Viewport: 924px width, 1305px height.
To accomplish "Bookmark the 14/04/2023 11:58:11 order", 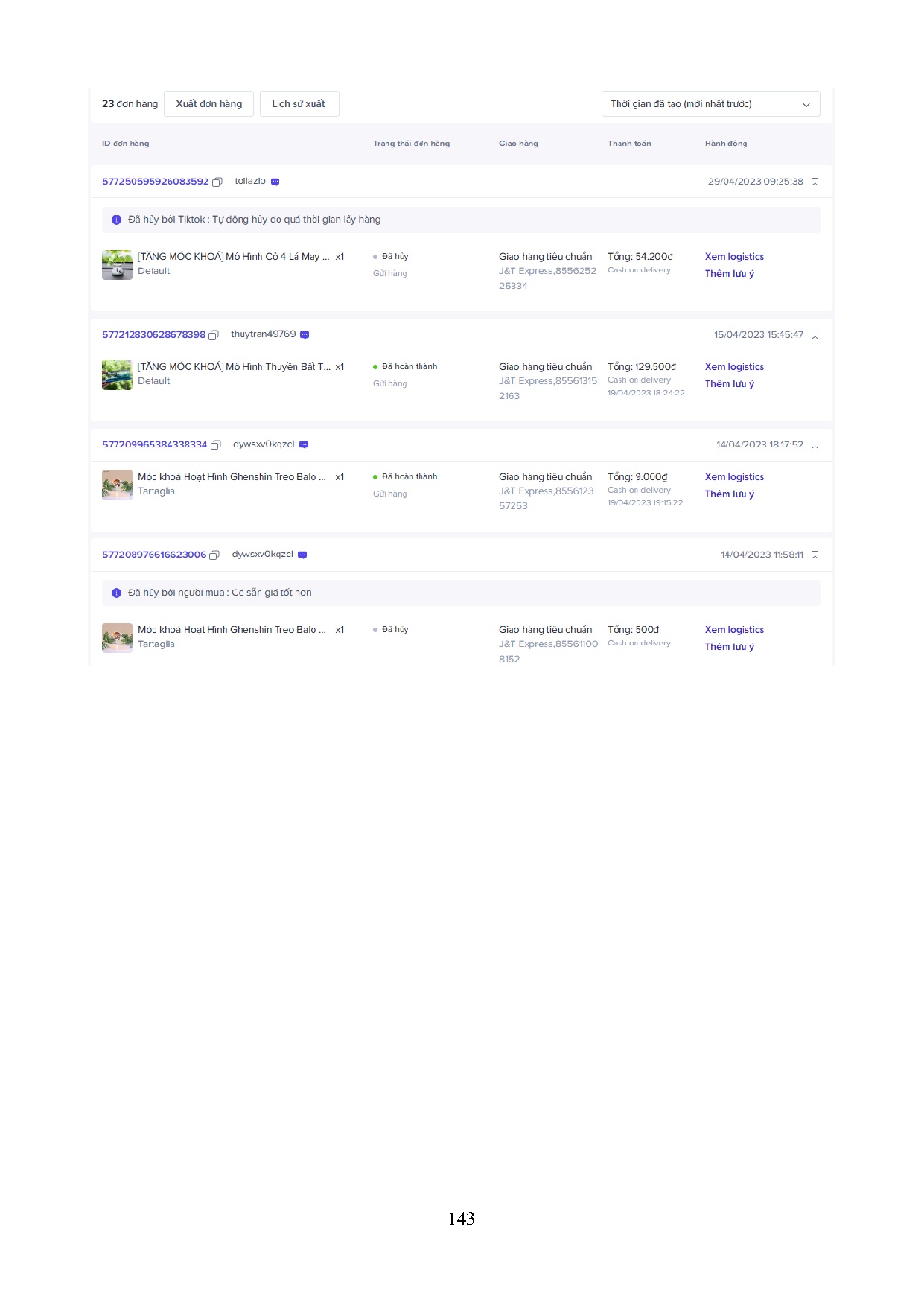I will pos(815,555).
